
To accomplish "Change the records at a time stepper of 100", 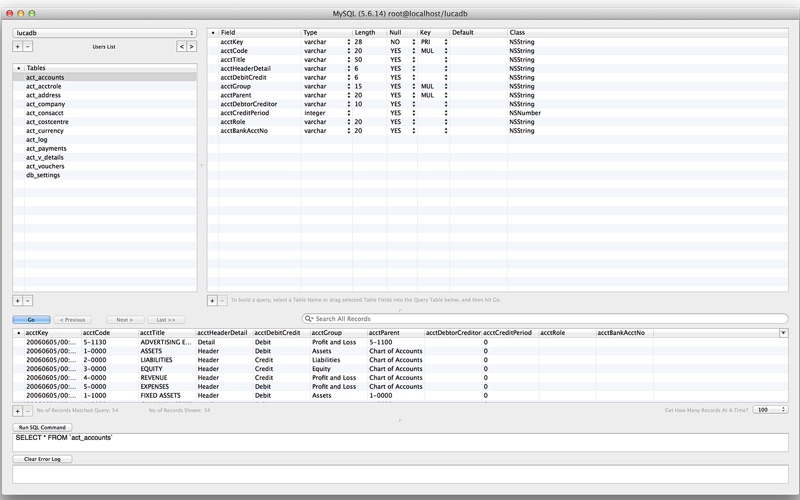I will point(770,410).
